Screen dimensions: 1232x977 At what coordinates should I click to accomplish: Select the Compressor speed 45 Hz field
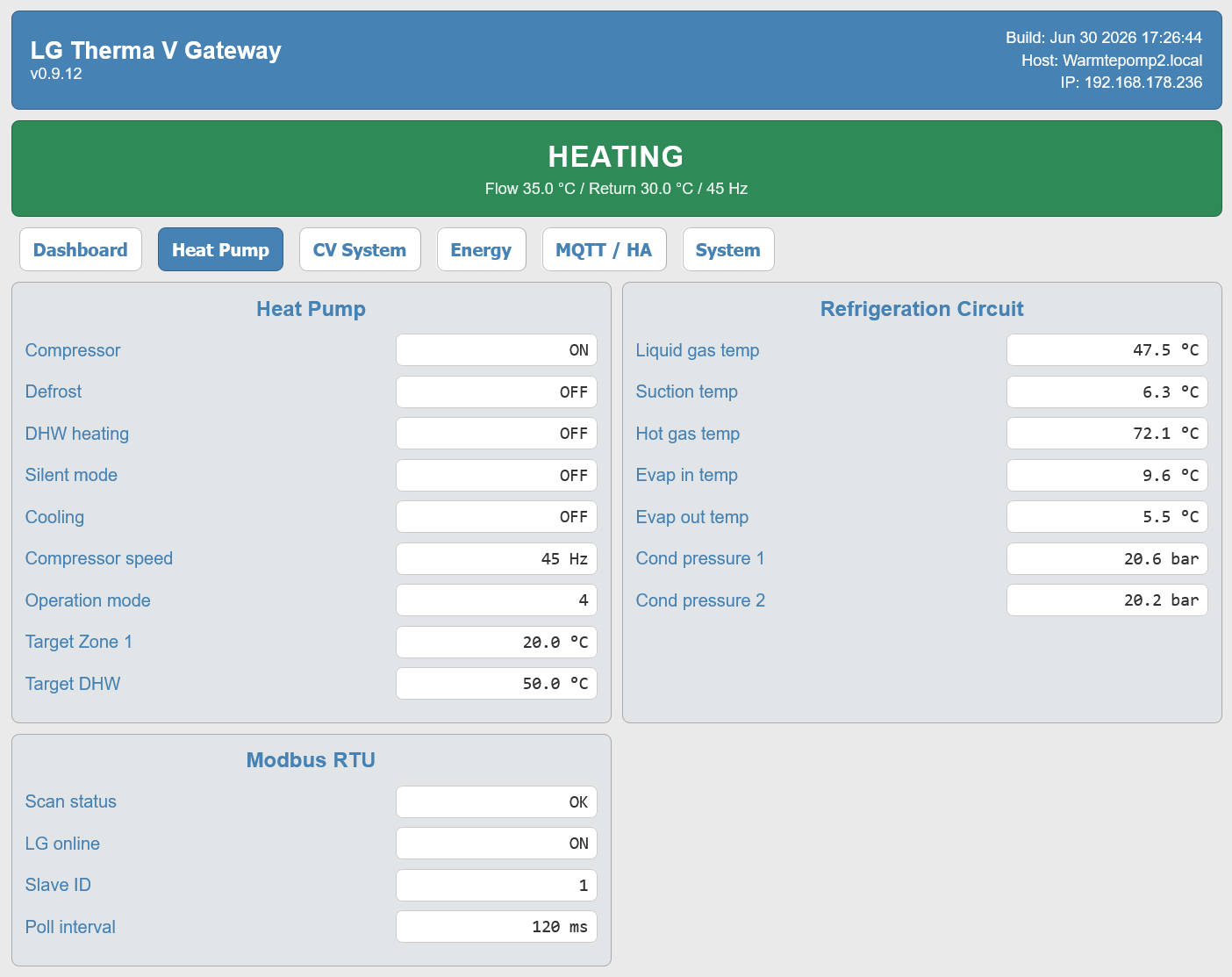pyautogui.click(x=497, y=558)
